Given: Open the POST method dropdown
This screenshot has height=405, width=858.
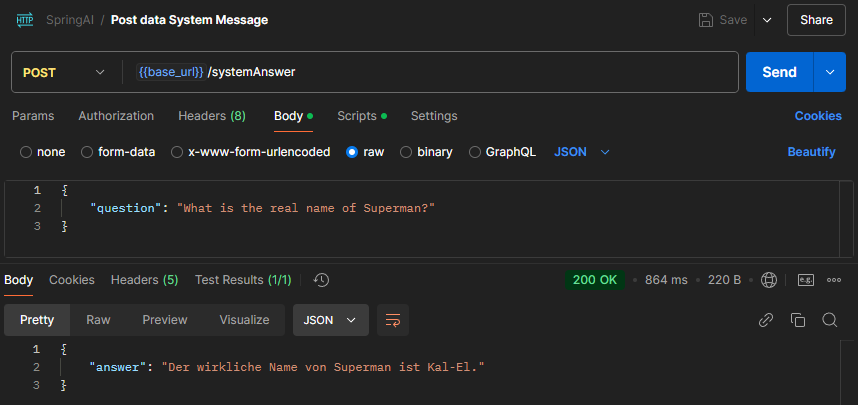Looking at the screenshot, I should pos(64,72).
